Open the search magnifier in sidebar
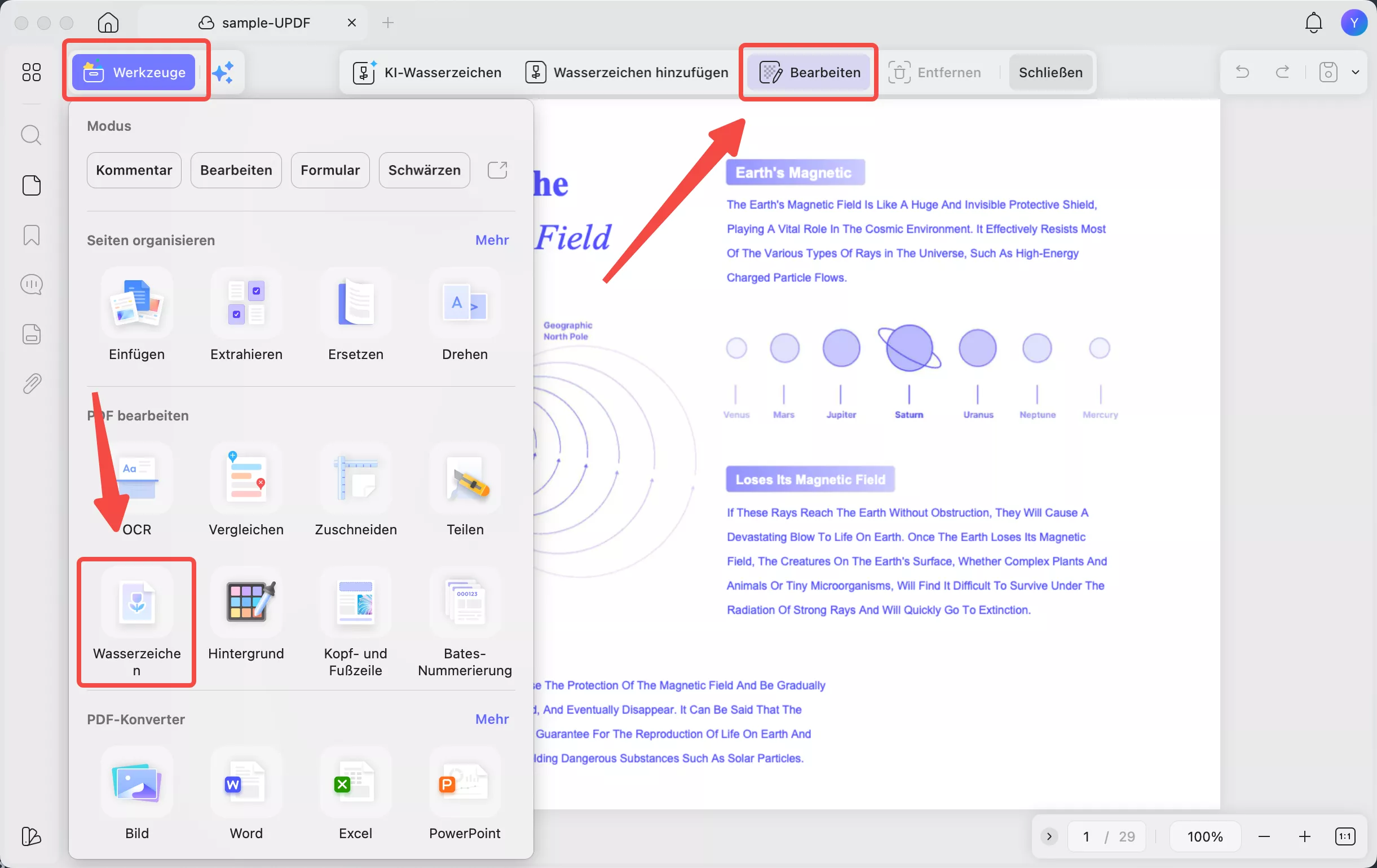The height and width of the screenshot is (868, 1377). 32,135
